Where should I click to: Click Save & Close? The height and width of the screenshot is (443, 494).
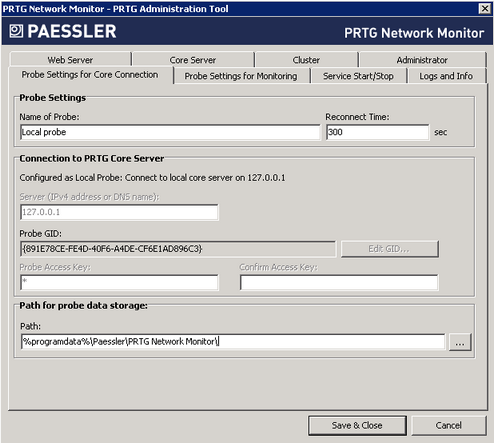(357, 425)
